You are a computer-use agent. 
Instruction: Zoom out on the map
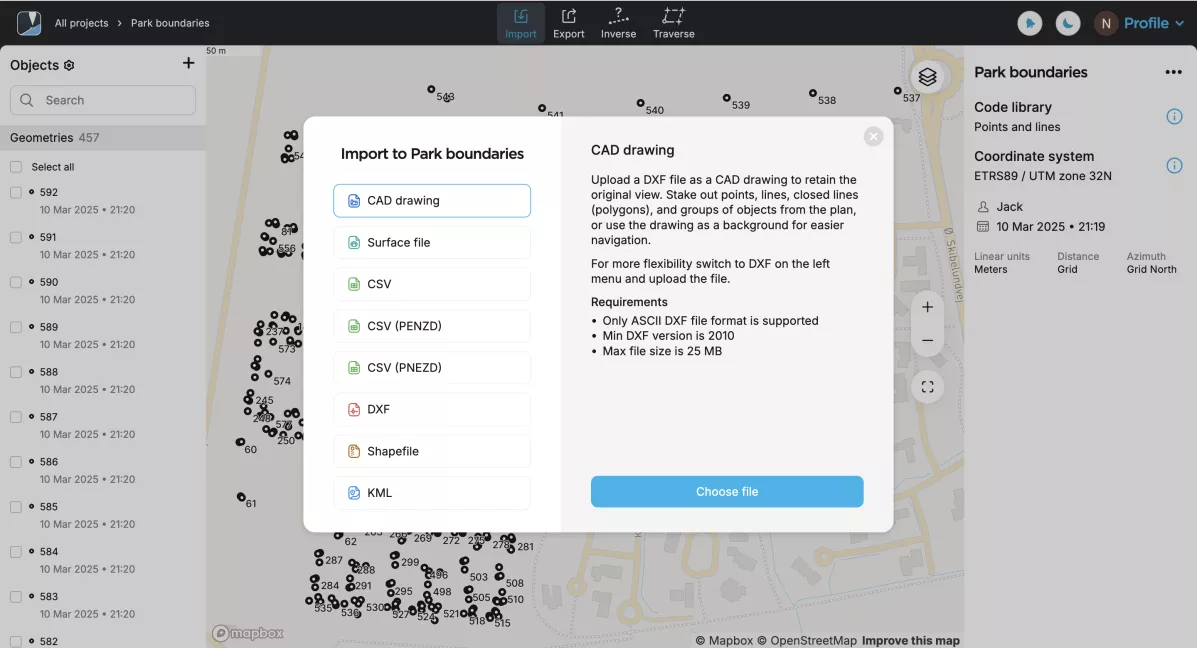[928, 340]
